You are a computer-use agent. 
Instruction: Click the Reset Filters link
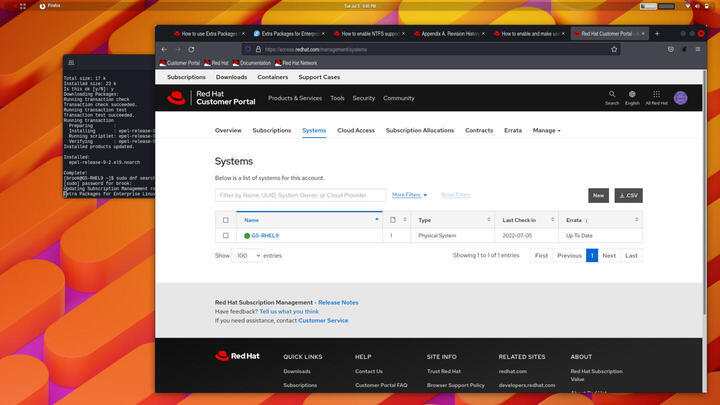click(x=456, y=195)
